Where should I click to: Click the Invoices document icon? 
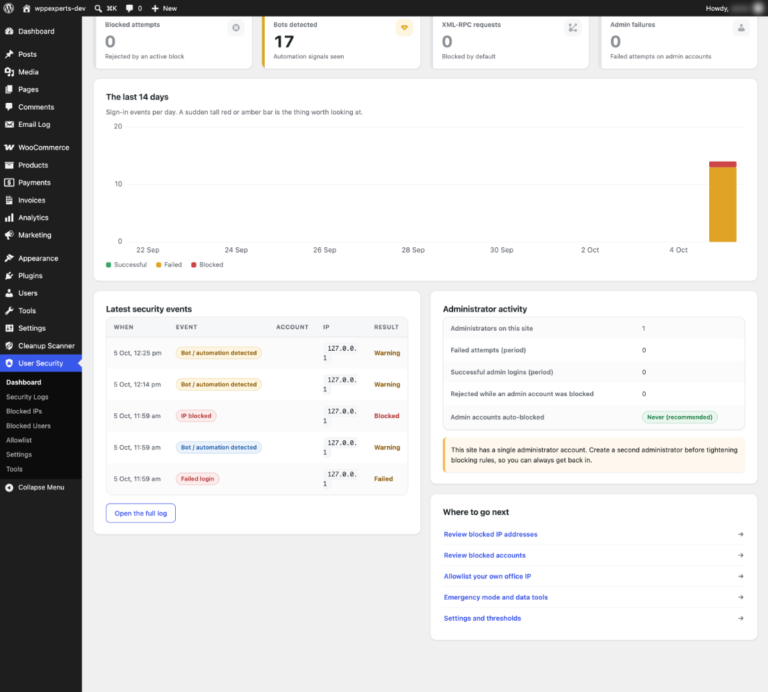[x=9, y=200]
